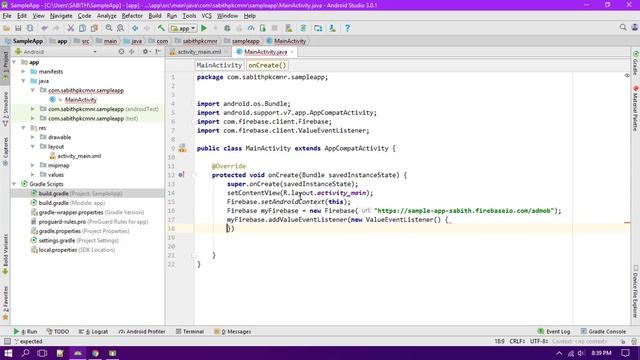640x360 pixels.
Task: Open the Gradle Console
Action: pos(603,331)
